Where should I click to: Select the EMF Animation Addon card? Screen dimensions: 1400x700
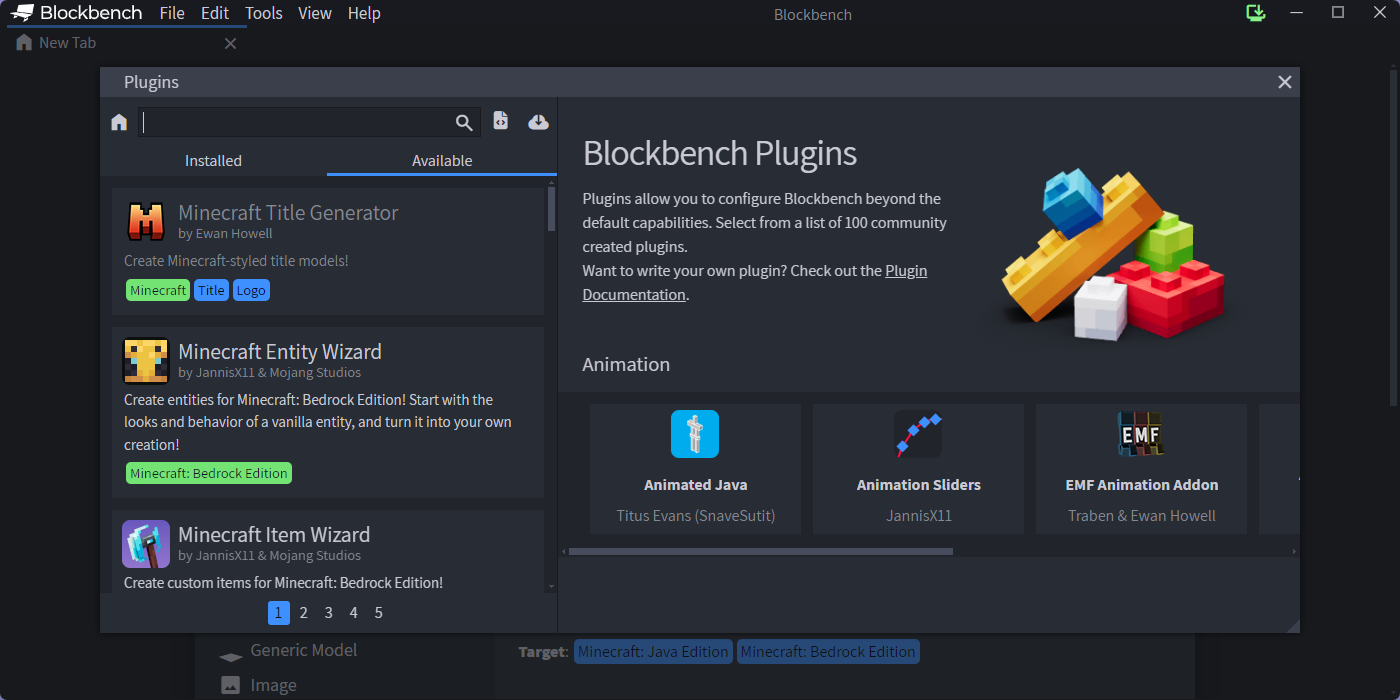(1141, 468)
